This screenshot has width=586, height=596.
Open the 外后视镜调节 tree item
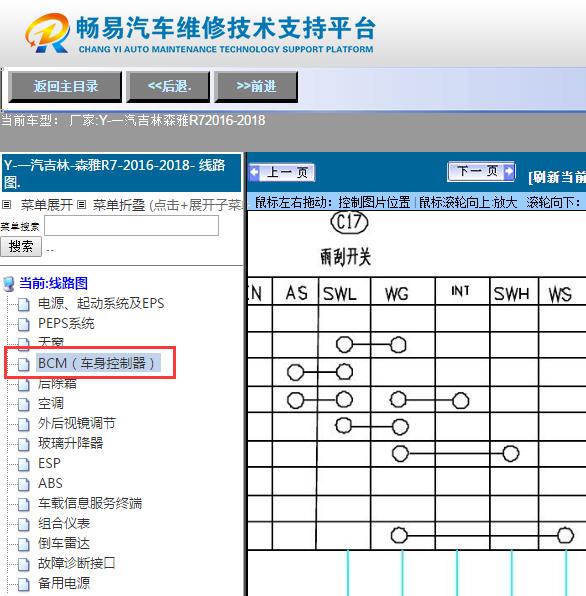(76, 423)
